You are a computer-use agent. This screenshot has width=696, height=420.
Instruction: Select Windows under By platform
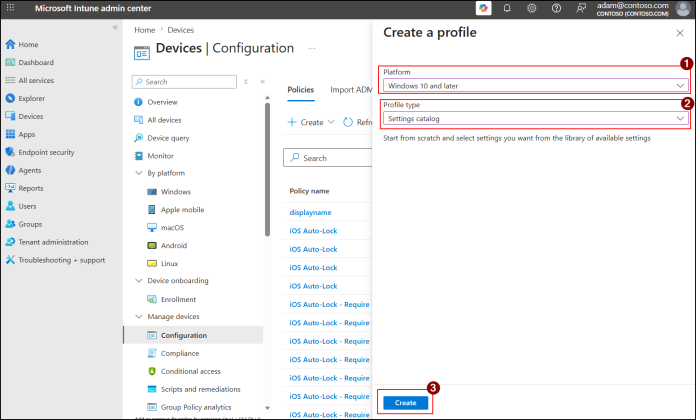175,192
